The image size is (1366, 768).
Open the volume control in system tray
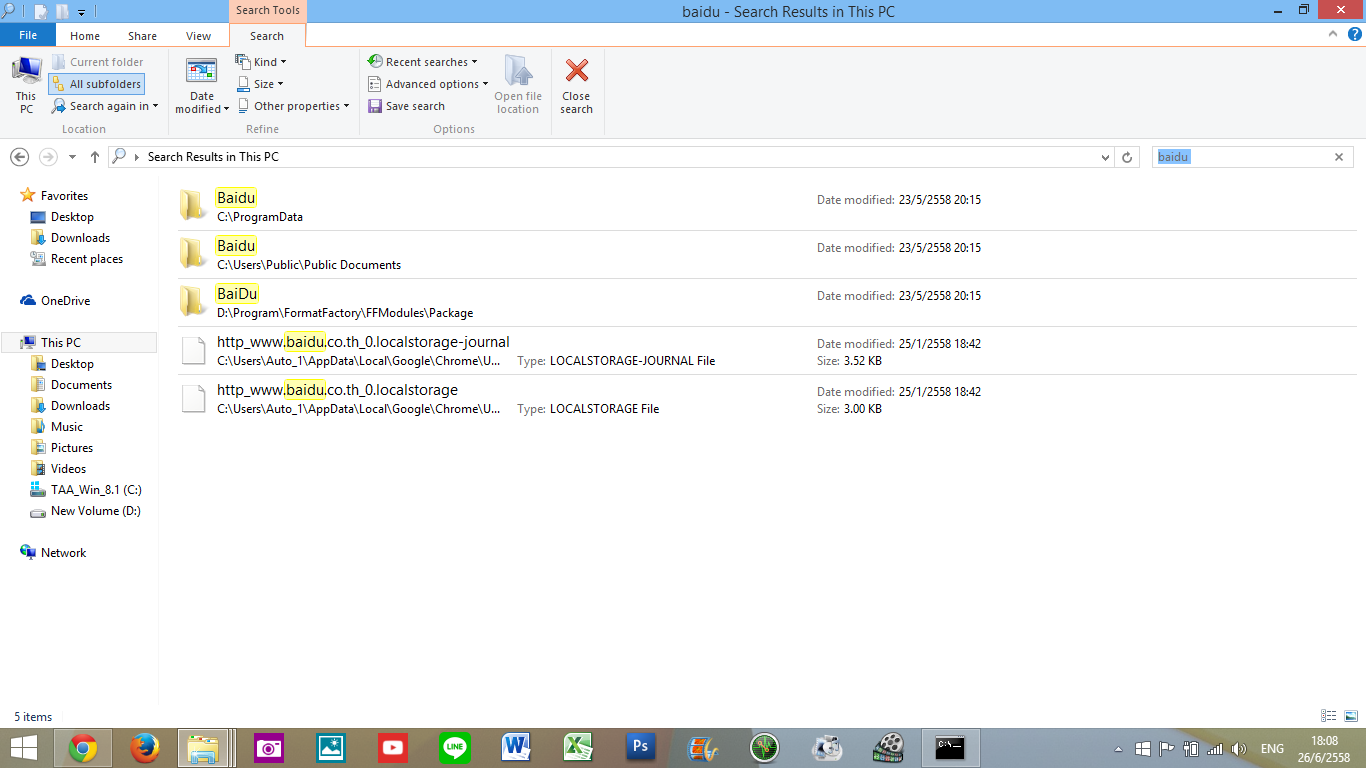1239,749
